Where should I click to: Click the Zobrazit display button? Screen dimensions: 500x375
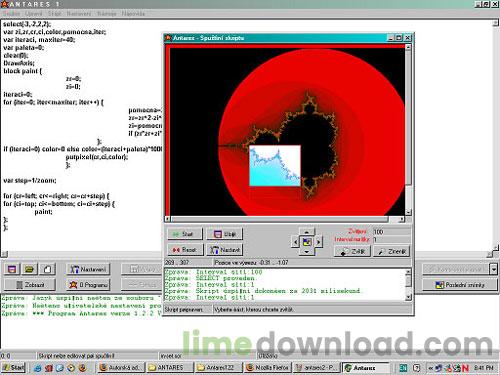tap(30, 285)
